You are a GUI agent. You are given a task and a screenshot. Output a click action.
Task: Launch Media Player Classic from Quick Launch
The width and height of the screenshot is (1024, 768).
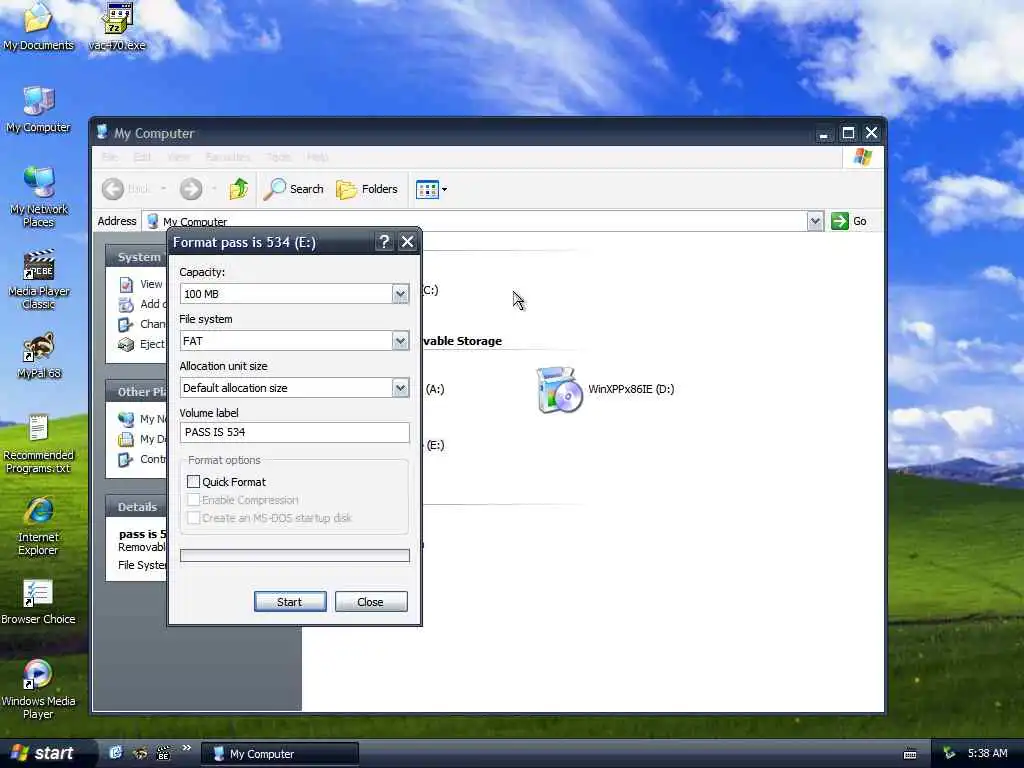tap(163, 753)
